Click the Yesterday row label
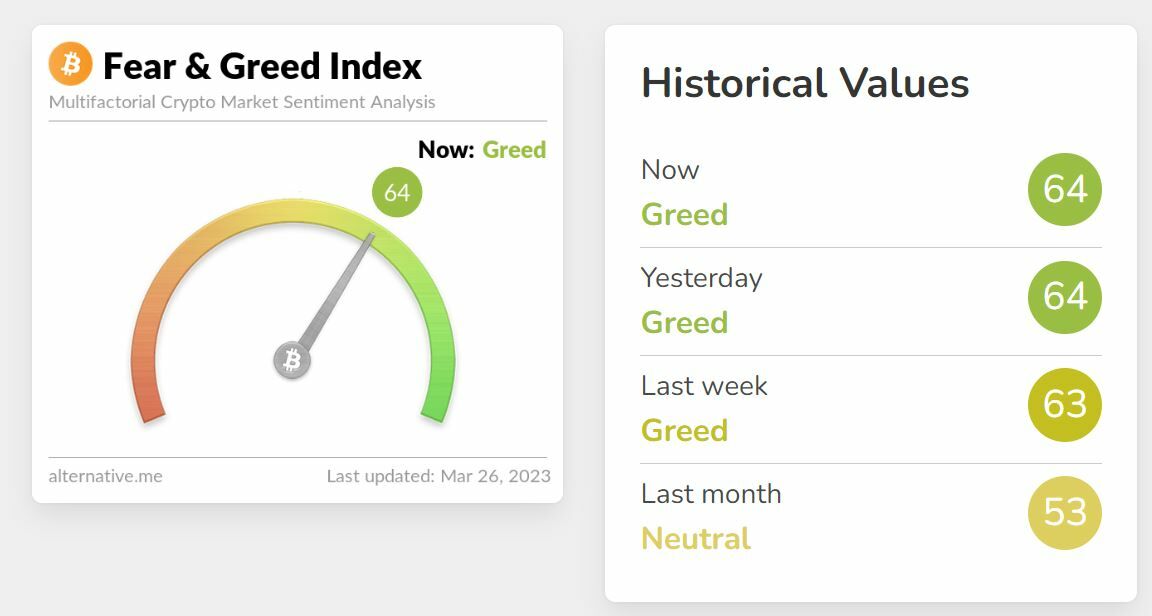 [701, 277]
